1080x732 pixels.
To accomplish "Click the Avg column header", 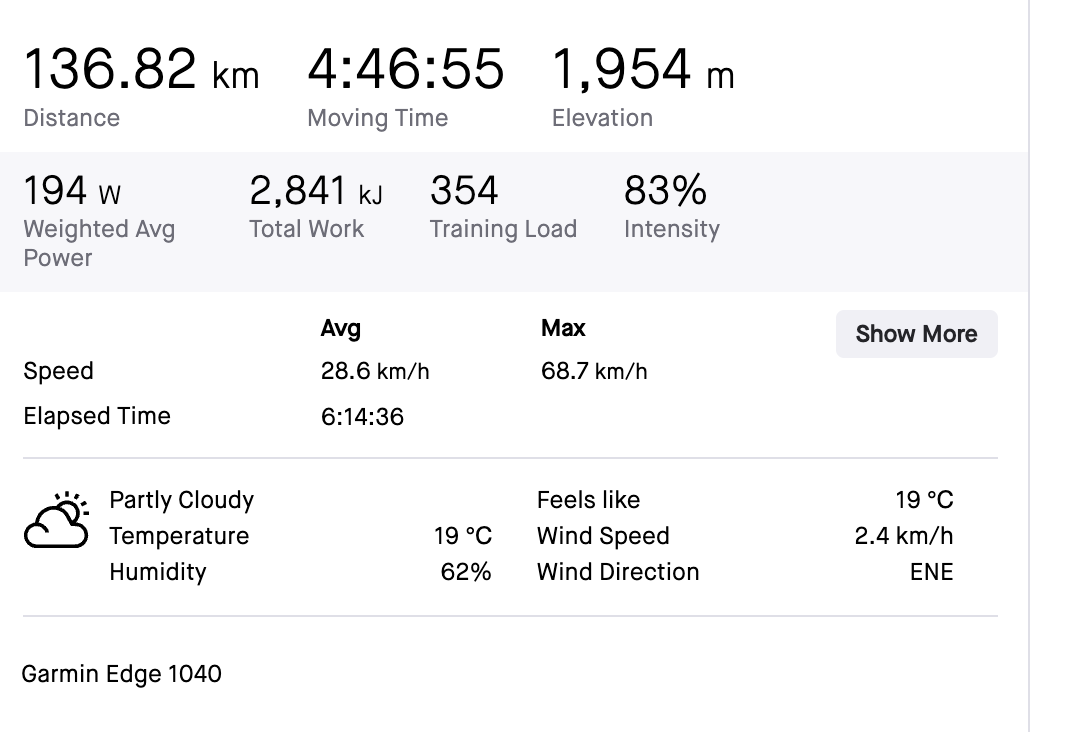I will click(x=340, y=328).
